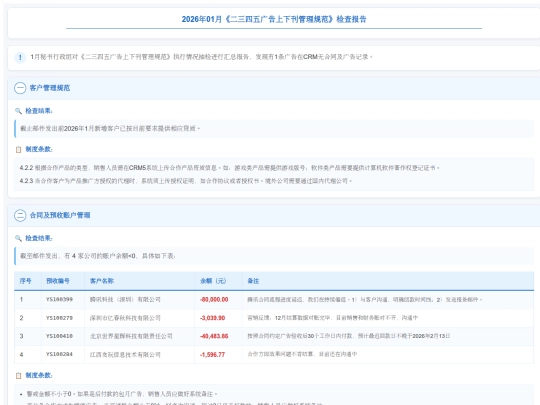This screenshot has width=540, height=405.
Task: Click the 有 4 家公司 balance result sentence
Action: click(98, 256)
